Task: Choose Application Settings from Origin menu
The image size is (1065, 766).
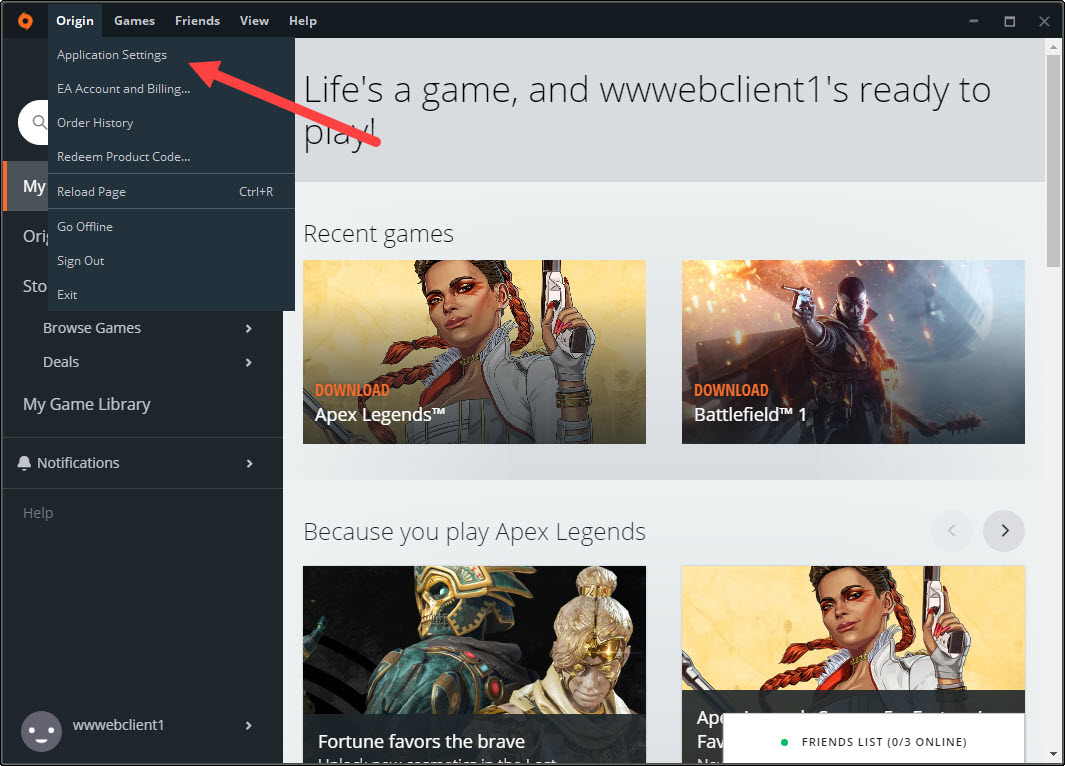Action: coord(171,55)
